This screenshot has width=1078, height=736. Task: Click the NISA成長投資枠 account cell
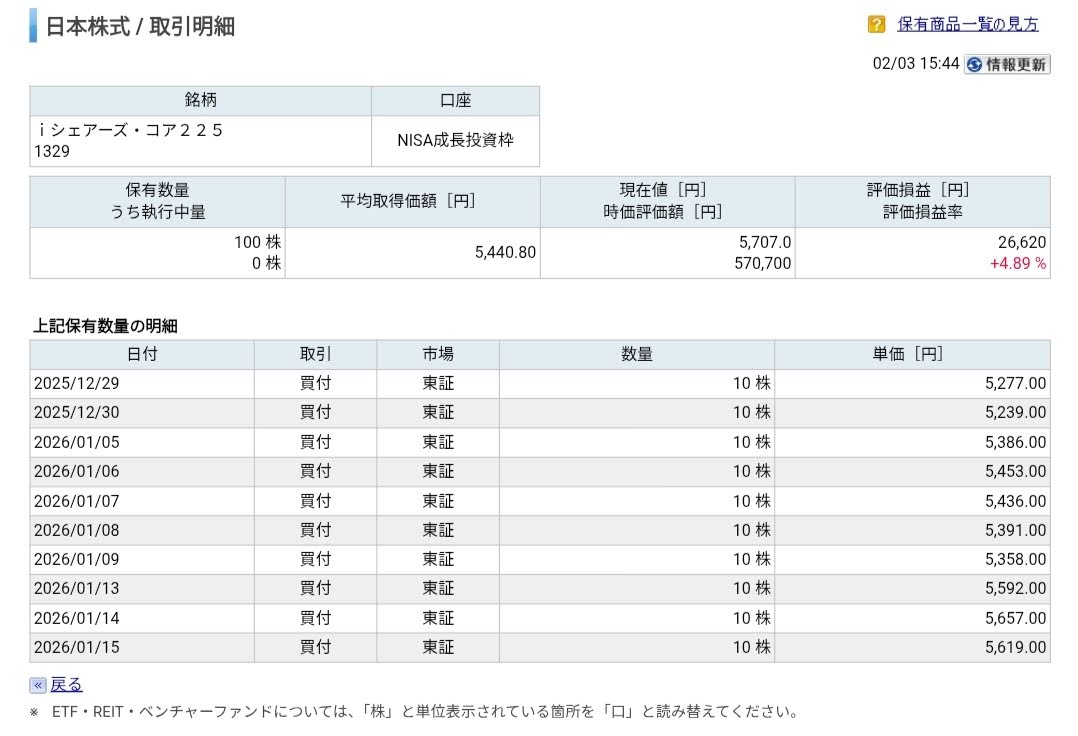coord(455,140)
